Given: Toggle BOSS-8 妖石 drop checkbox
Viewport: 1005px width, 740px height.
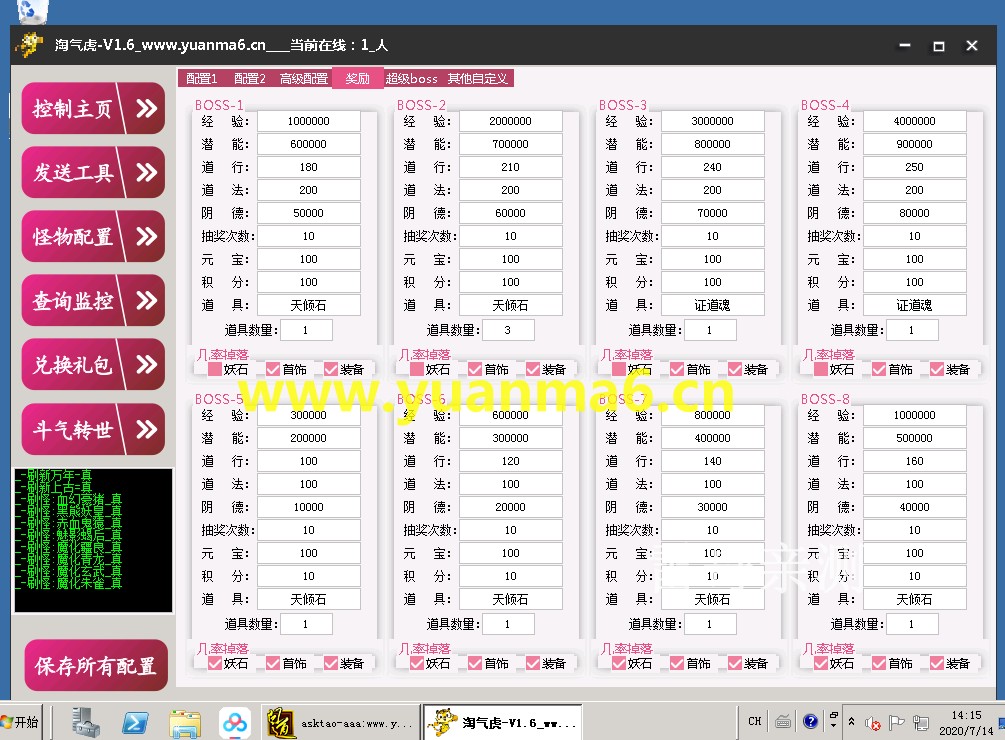Looking at the screenshot, I should 820,663.
